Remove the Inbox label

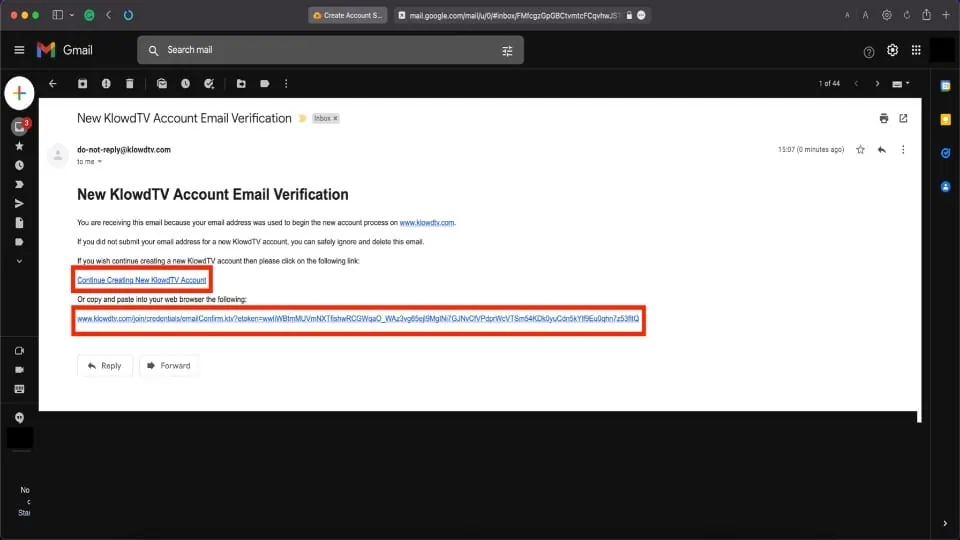[x=336, y=119]
